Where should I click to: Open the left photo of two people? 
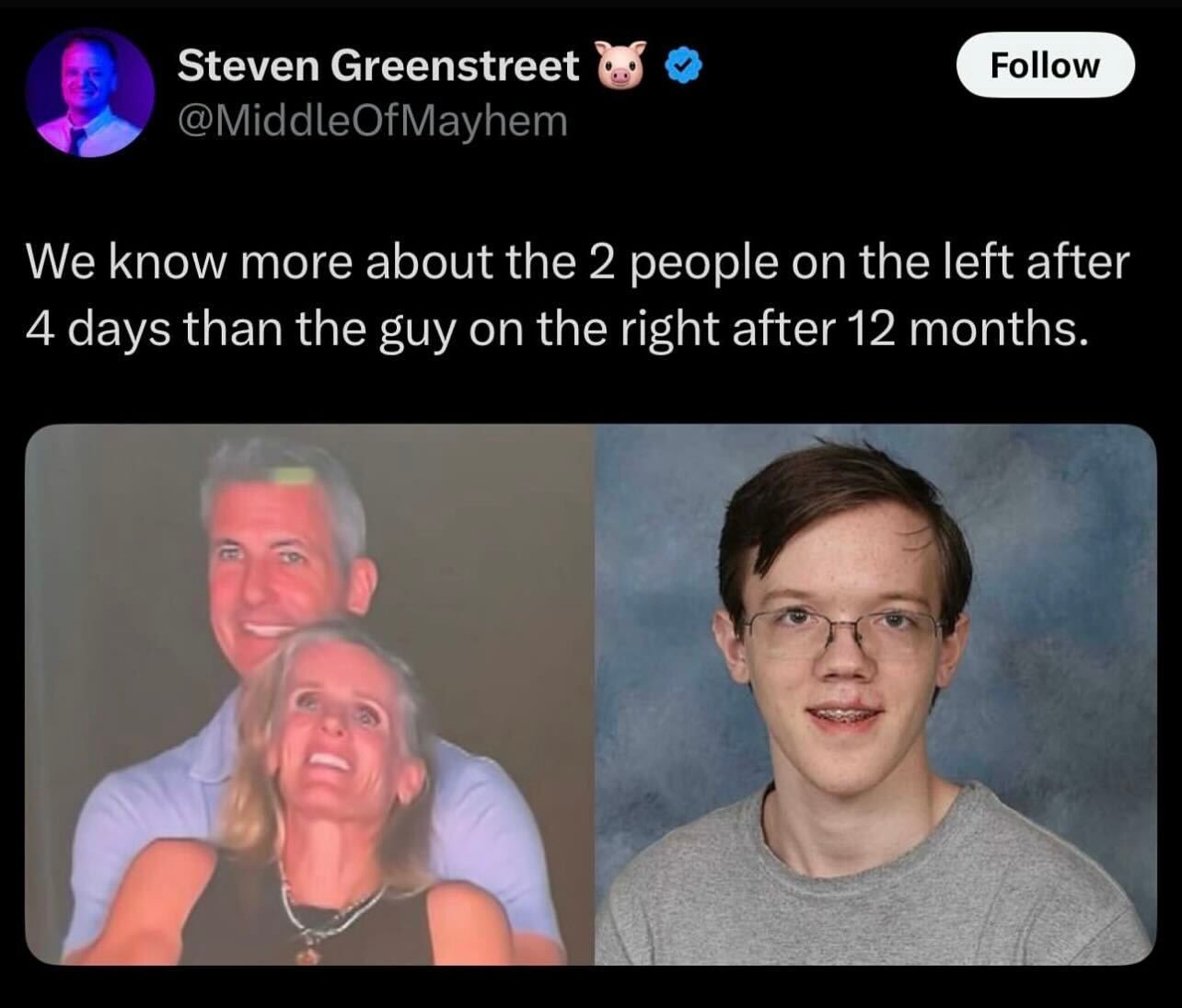tap(309, 695)
